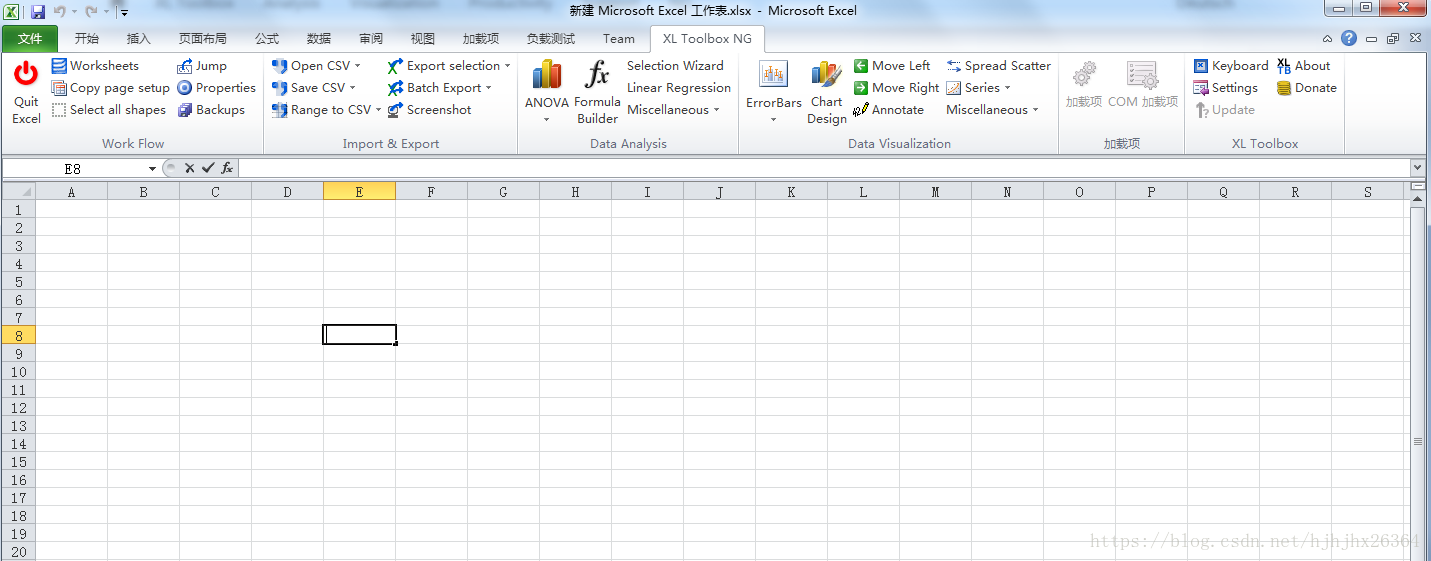Expand the Save CSV dropdown
Image resolution: width=1431 pixels, height=561 pixels.
point(353,87)
